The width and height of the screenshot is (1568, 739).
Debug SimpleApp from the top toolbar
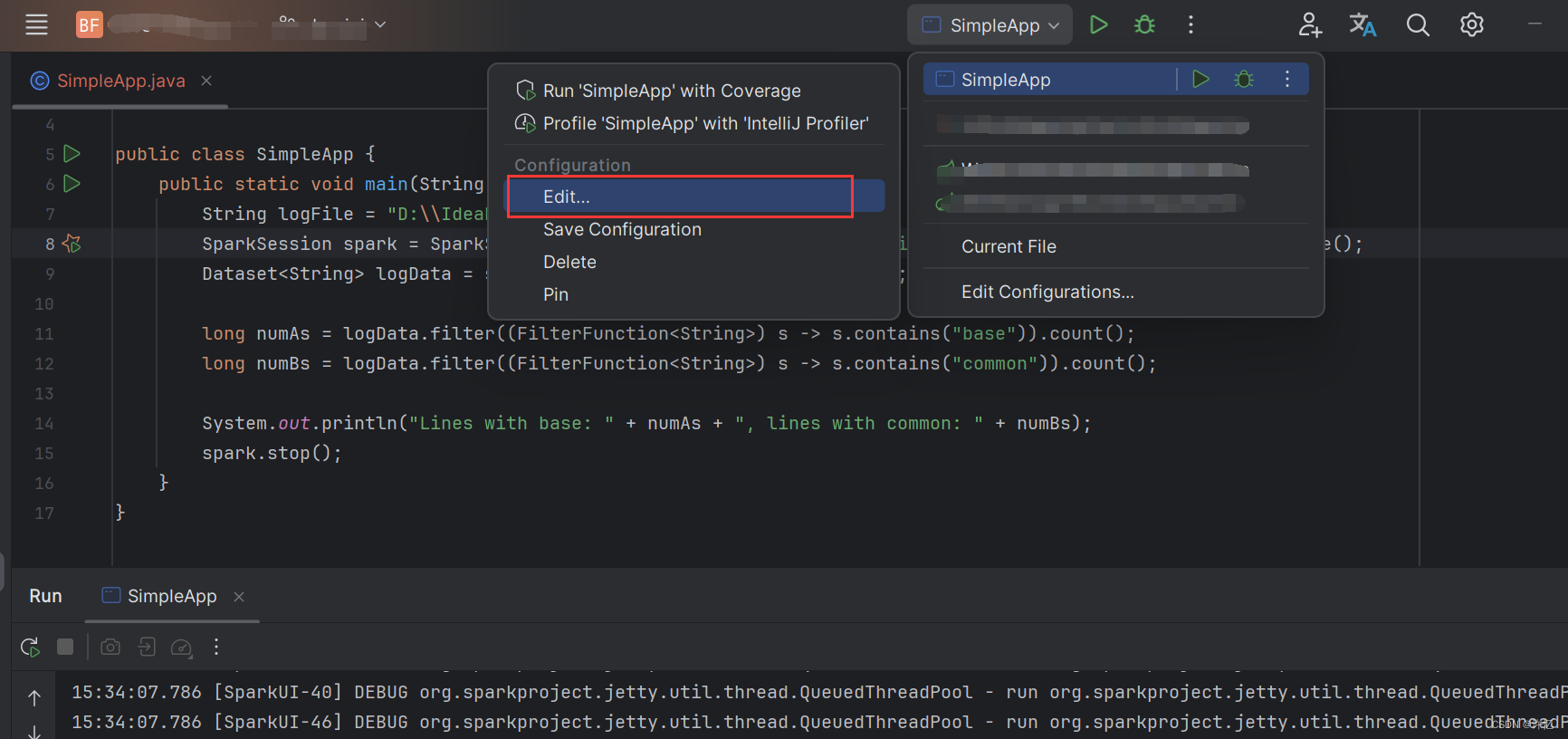pos(1144,24)
